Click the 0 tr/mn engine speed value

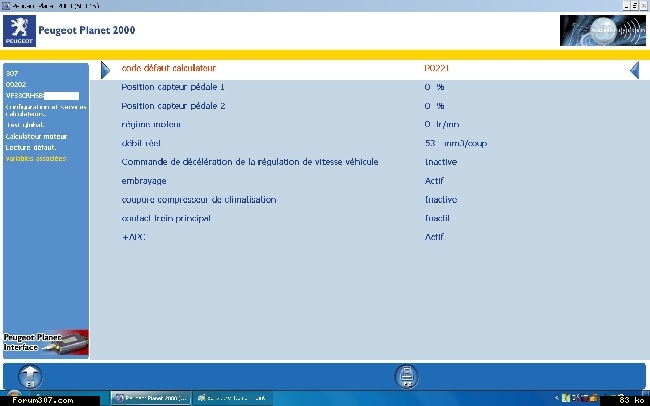[x=442, y=124]
